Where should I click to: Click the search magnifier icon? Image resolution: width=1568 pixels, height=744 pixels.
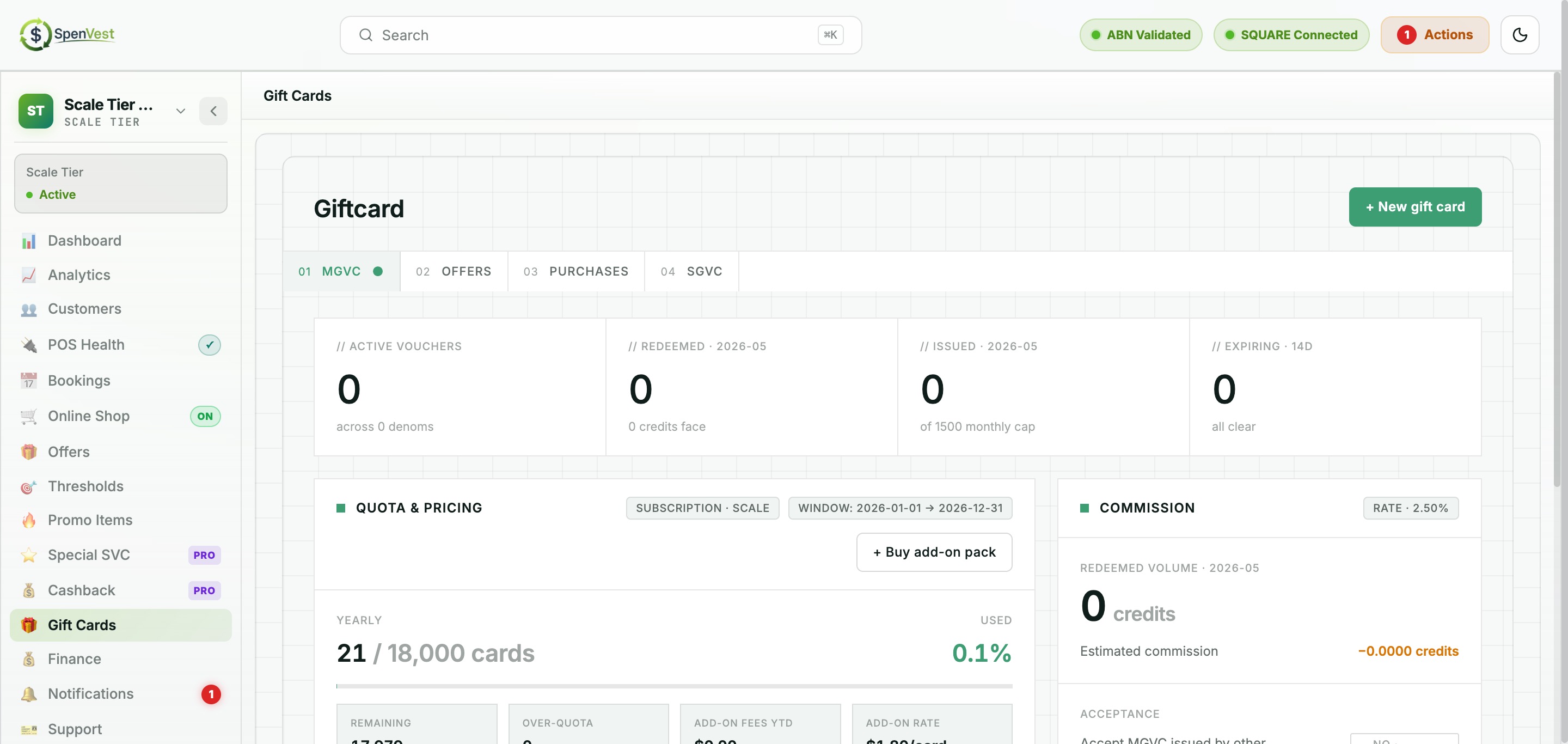(365, 35)
